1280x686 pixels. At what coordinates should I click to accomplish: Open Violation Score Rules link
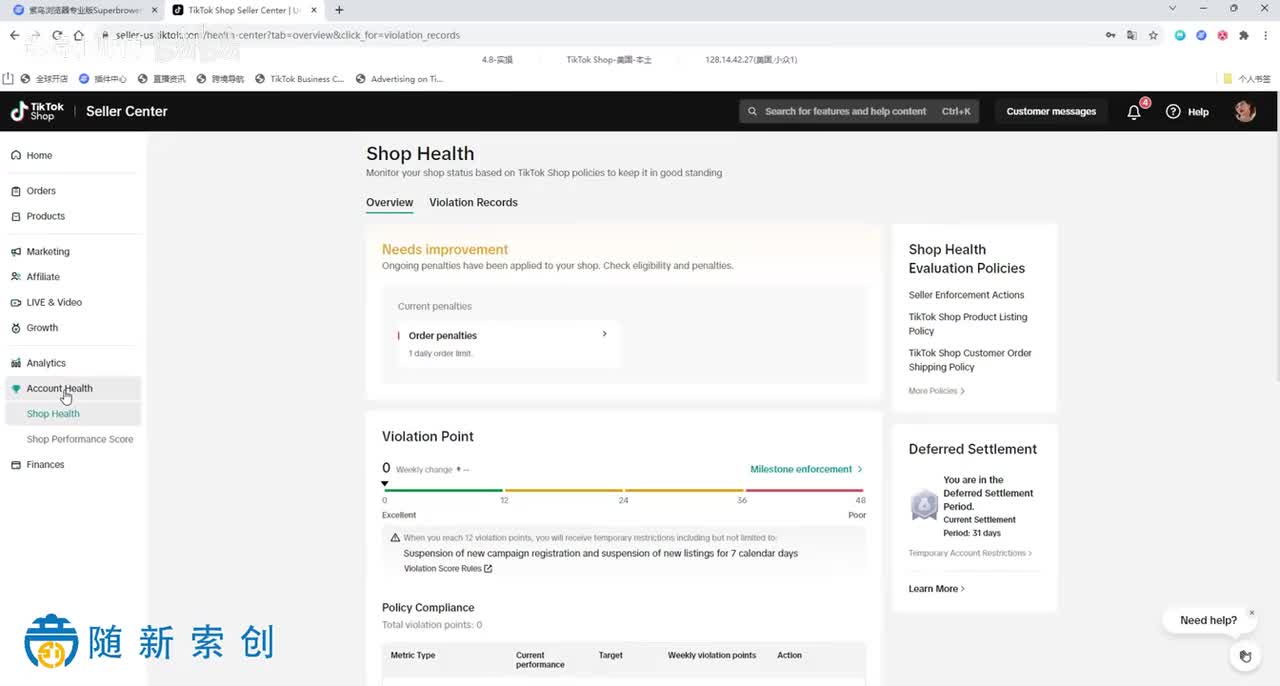pos(448,568)
